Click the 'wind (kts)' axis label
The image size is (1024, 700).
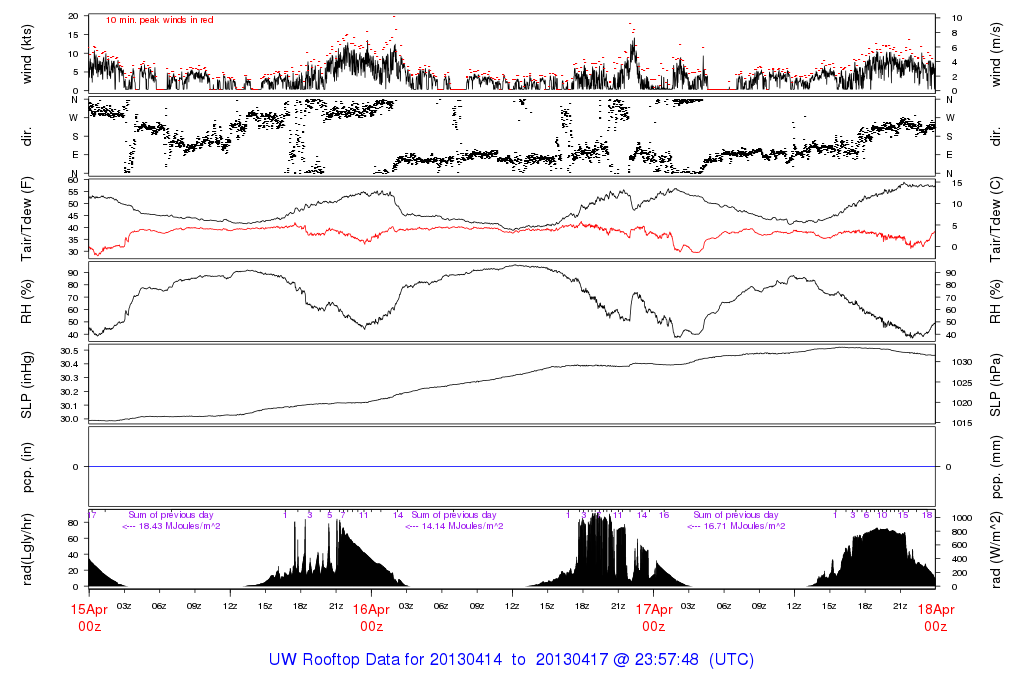[27, 54]
